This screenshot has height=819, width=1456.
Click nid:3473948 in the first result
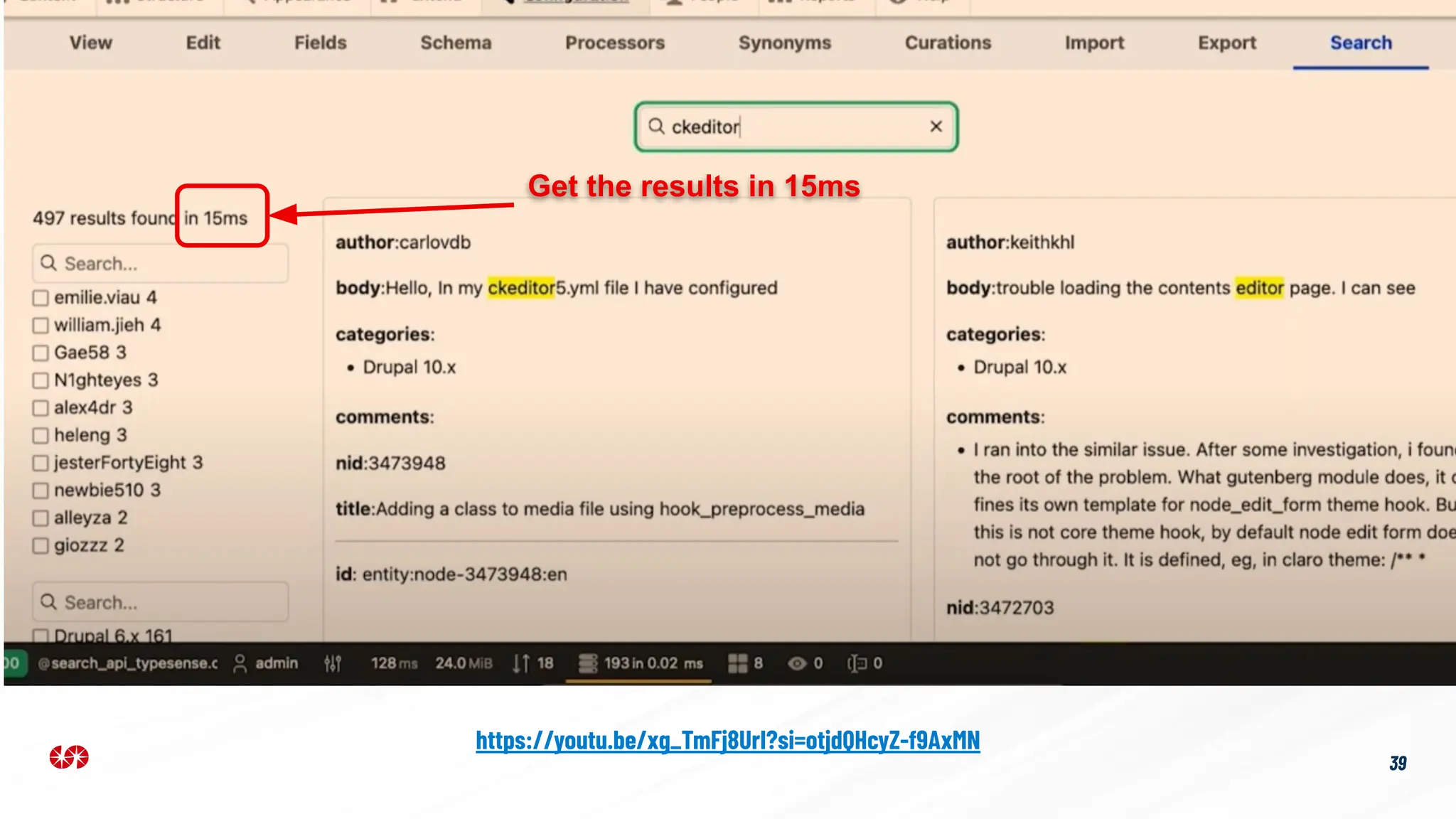(x=390, y=464)
